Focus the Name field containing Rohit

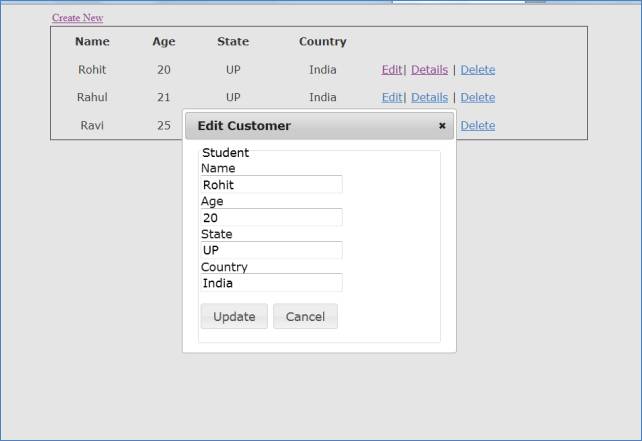(x=271, y=185)
